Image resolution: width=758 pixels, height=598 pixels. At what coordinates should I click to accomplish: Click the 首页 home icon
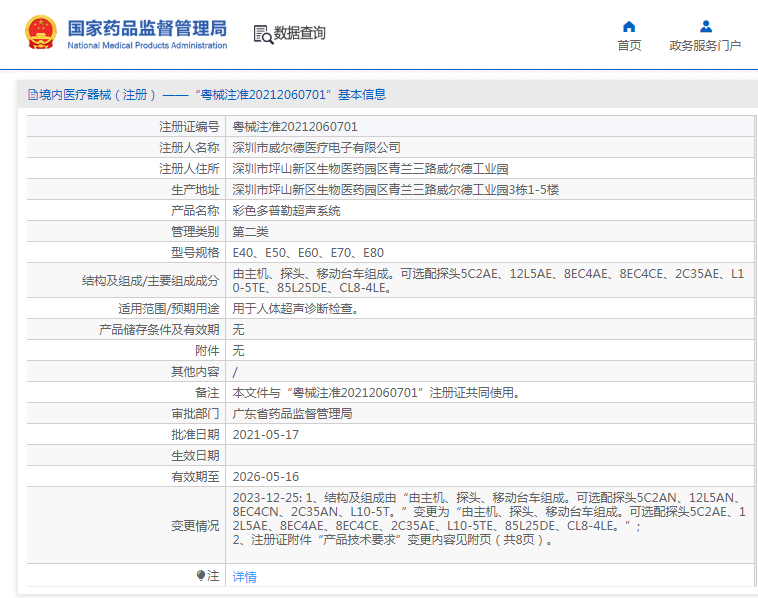coord(629,26)
